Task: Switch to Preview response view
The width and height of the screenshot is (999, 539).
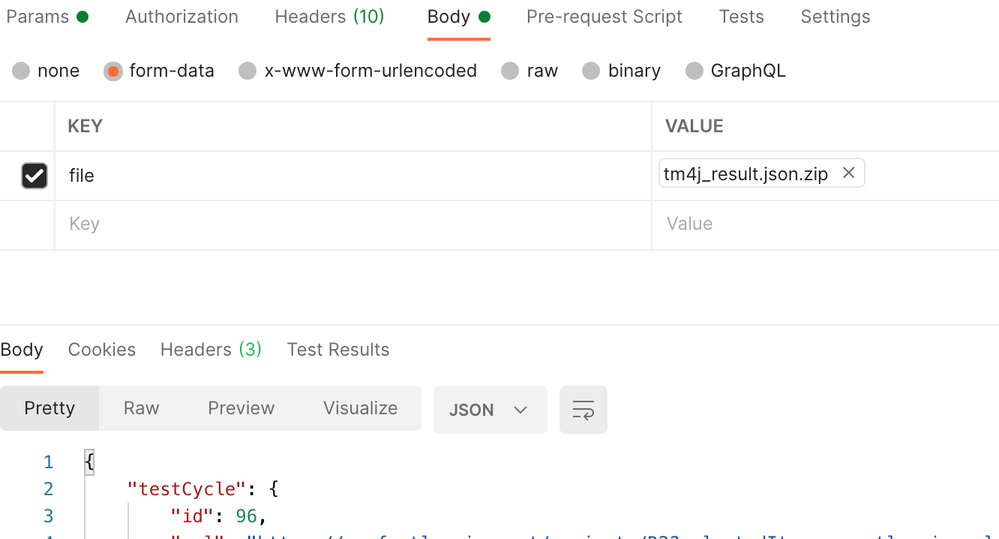Action: [x=241, y=408]
